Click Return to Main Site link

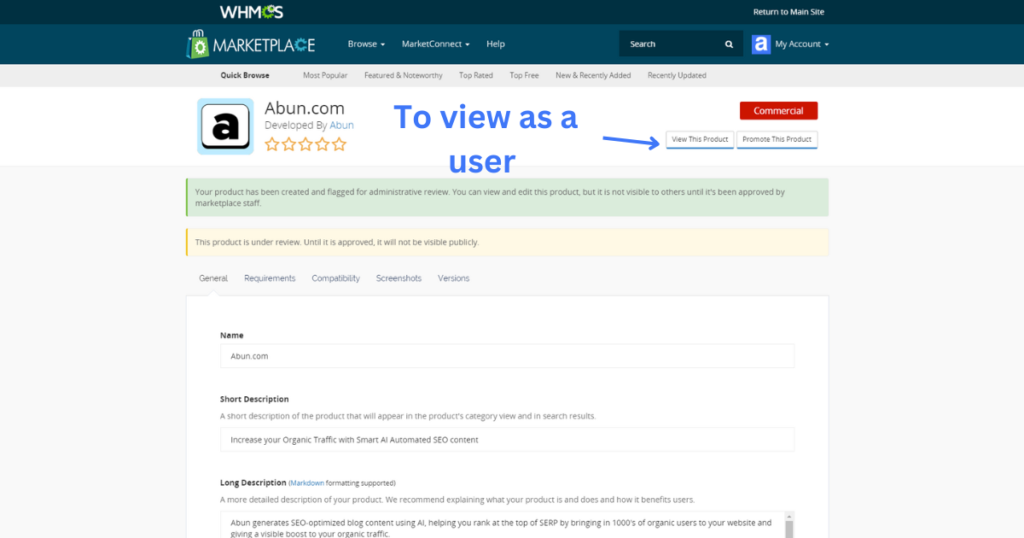788,12
